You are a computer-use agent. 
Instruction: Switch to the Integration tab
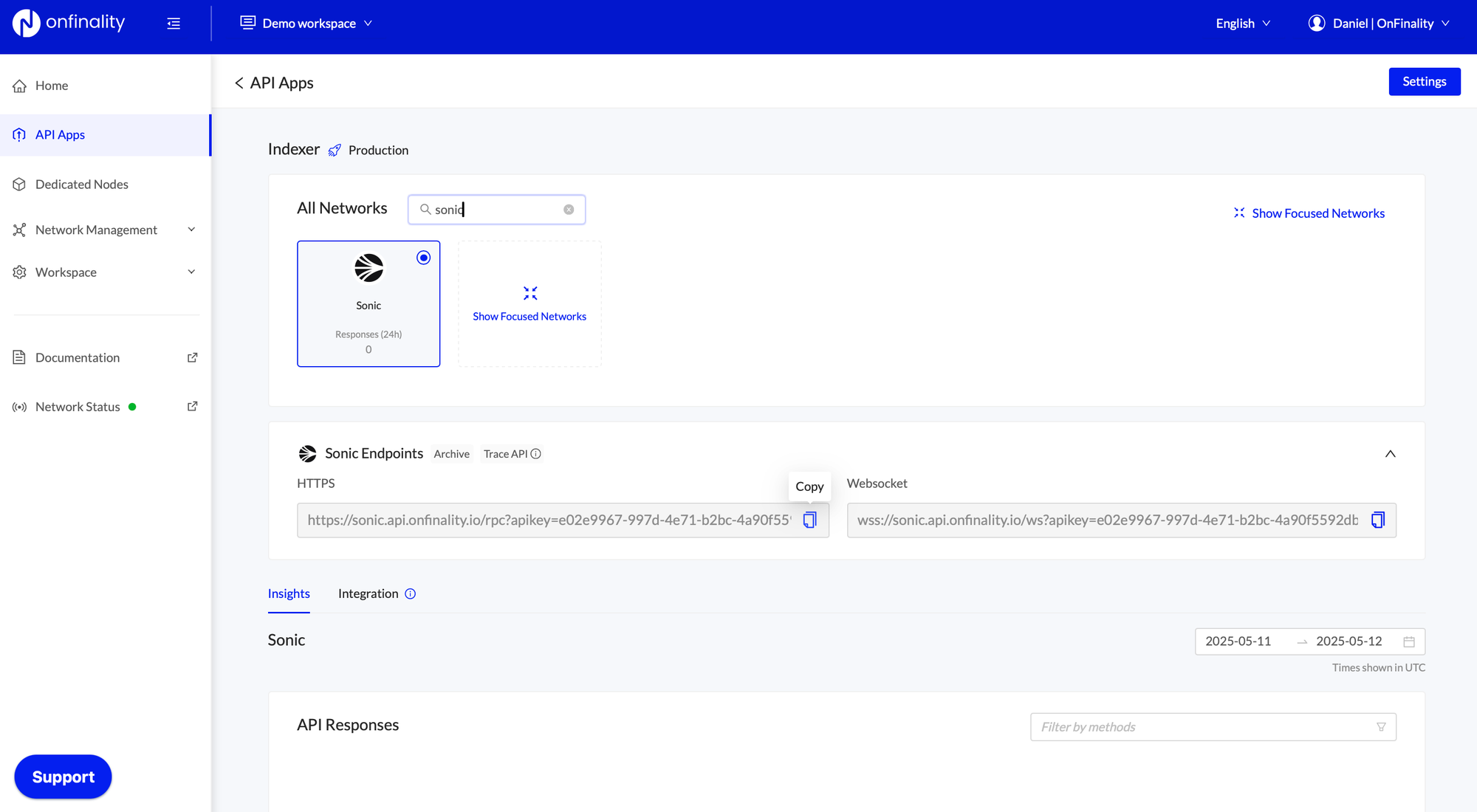pos(368,593)
